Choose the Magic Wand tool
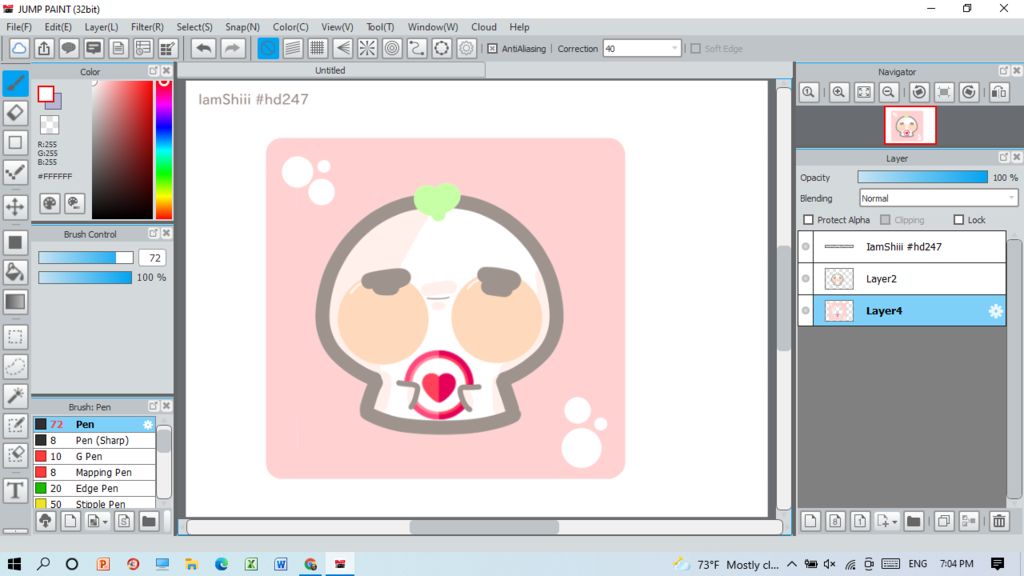Image resolution: width=1024 pixels, height=576 pixels. click(x=16, y=395)
